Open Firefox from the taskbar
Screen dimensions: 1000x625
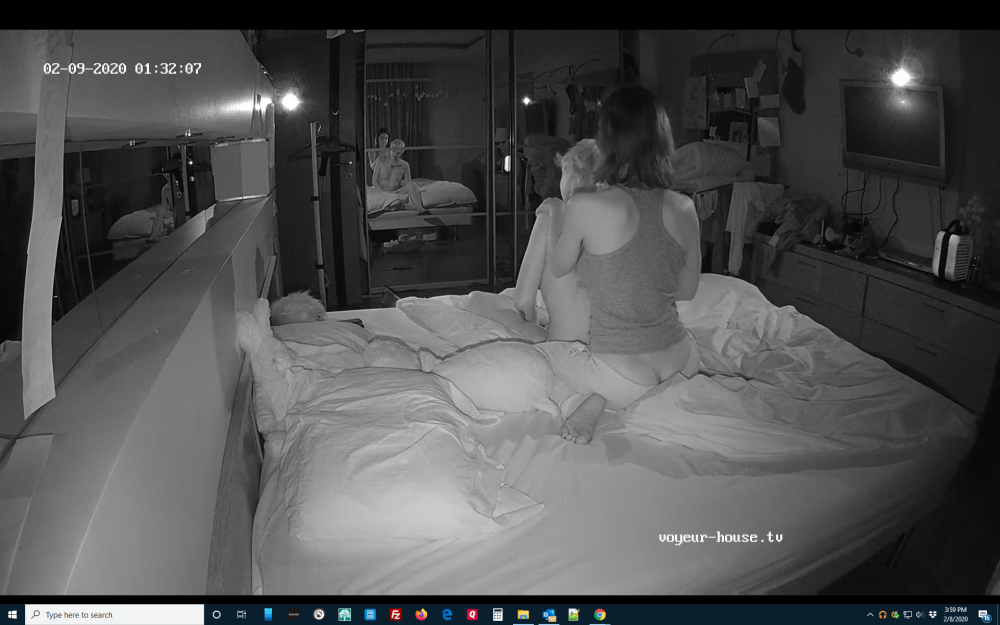tap(421, 615)
